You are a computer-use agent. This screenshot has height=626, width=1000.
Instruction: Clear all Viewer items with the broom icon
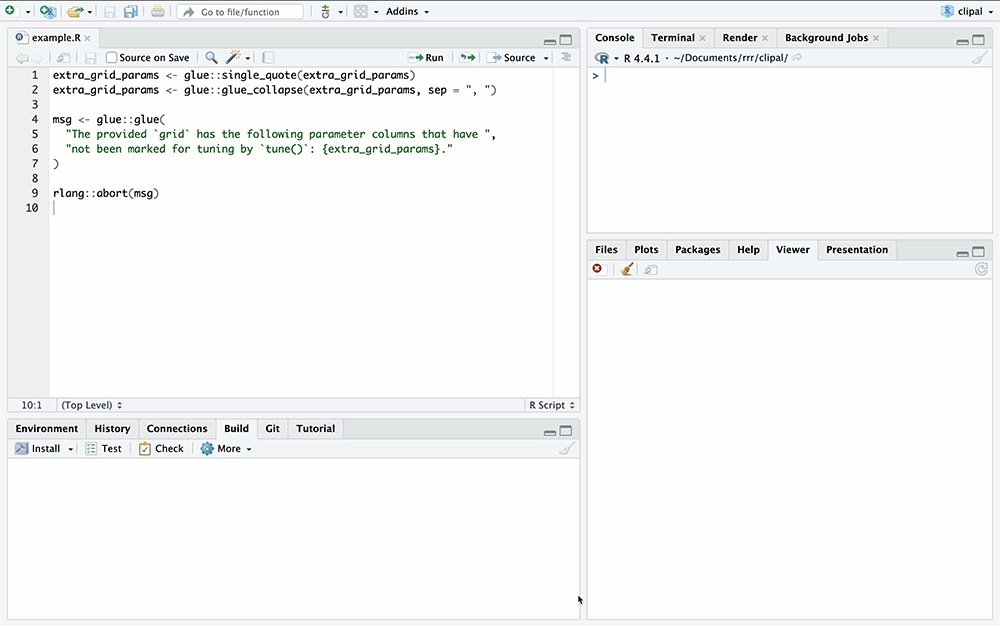point(625,269)
